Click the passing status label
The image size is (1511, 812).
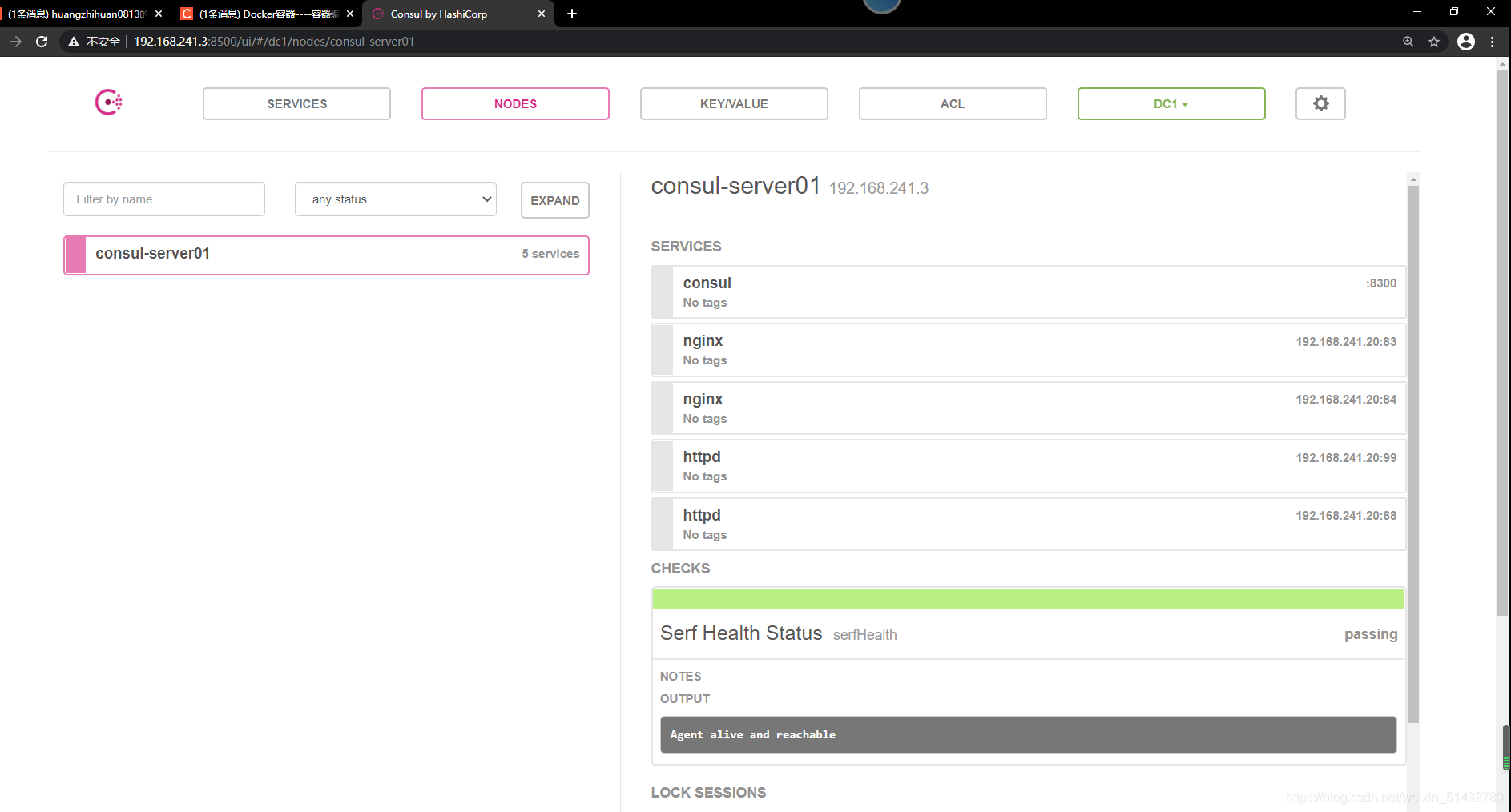pos(1371,634)
